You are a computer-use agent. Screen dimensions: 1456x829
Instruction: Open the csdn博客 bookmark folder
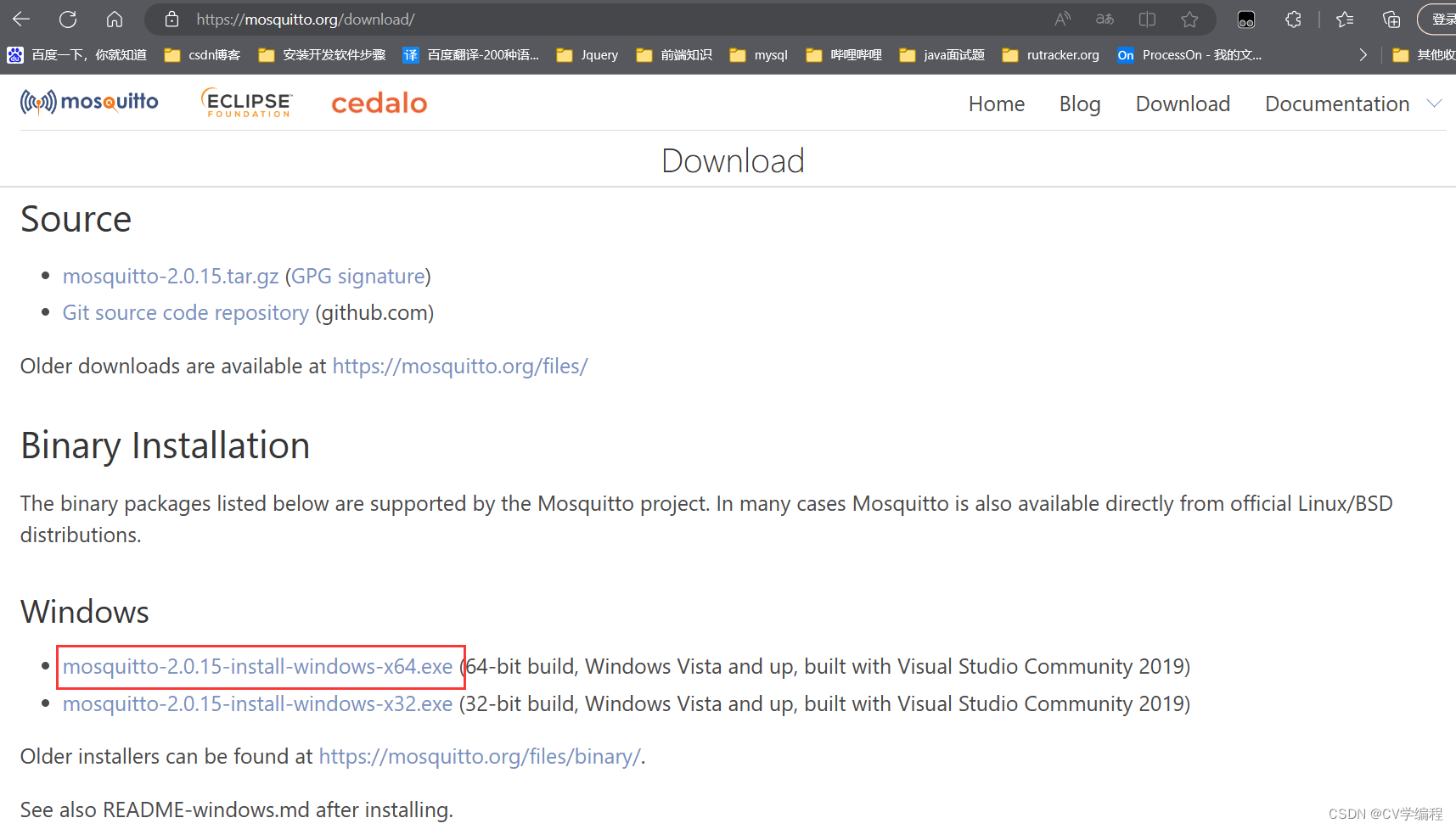202,55
